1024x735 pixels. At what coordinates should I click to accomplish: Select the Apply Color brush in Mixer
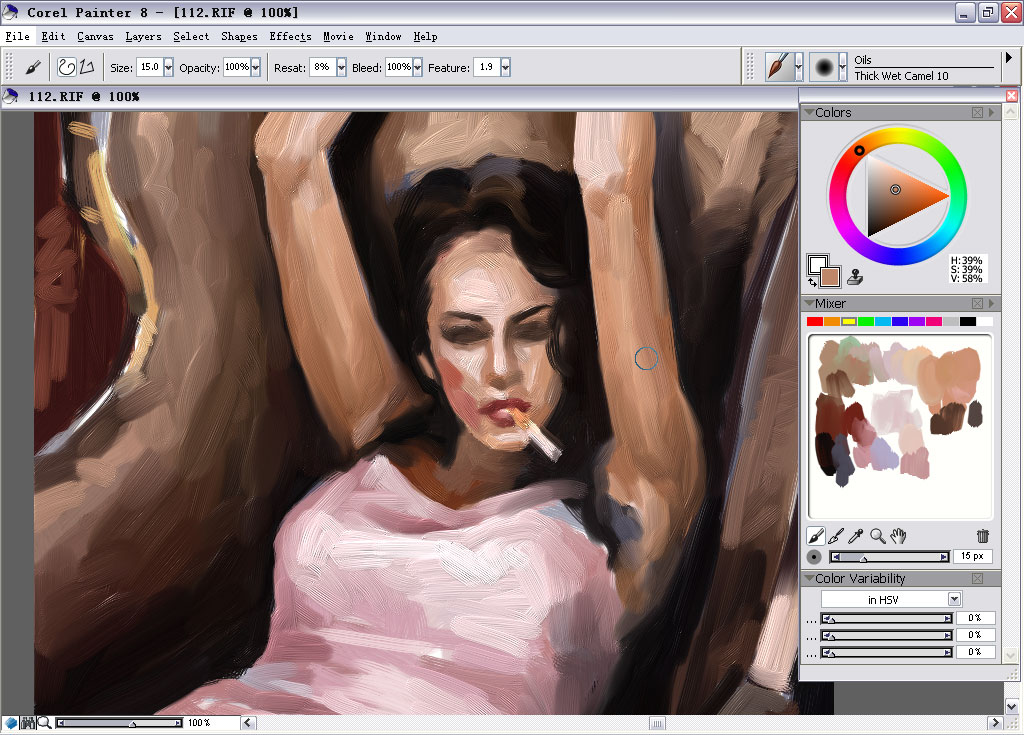click(815, 536)
